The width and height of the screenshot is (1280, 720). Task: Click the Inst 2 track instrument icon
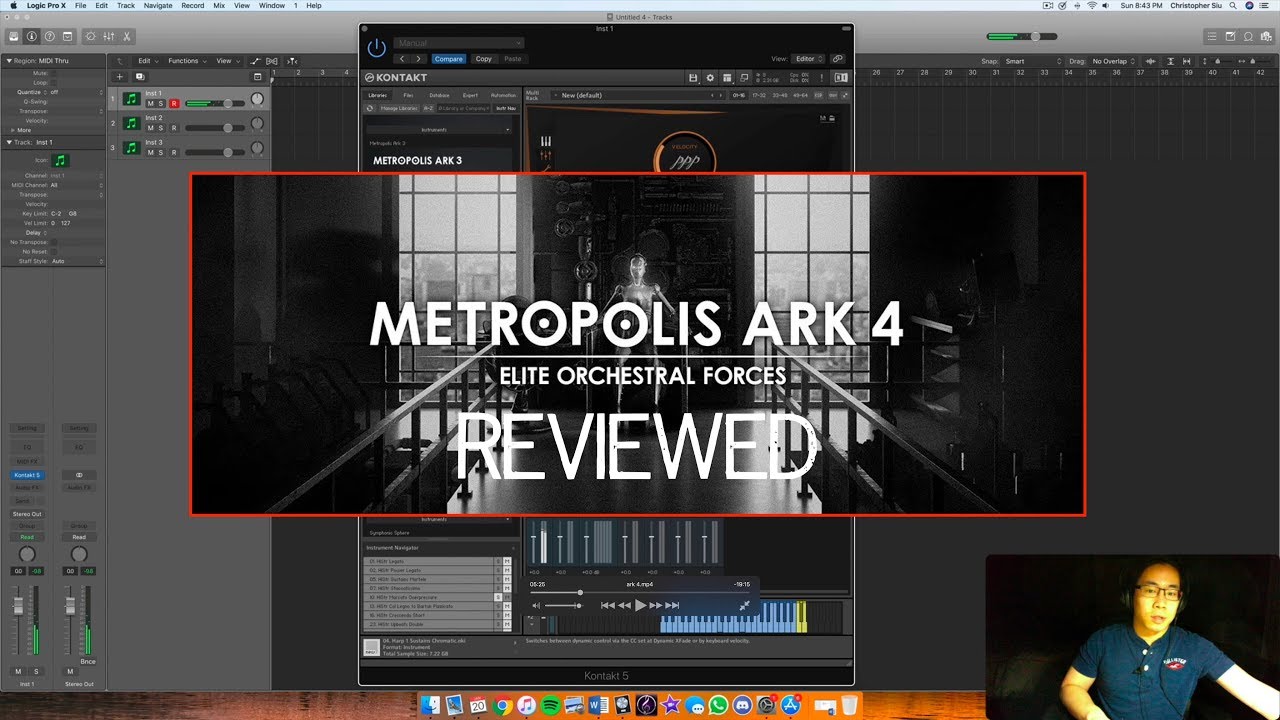click(131, 123)
